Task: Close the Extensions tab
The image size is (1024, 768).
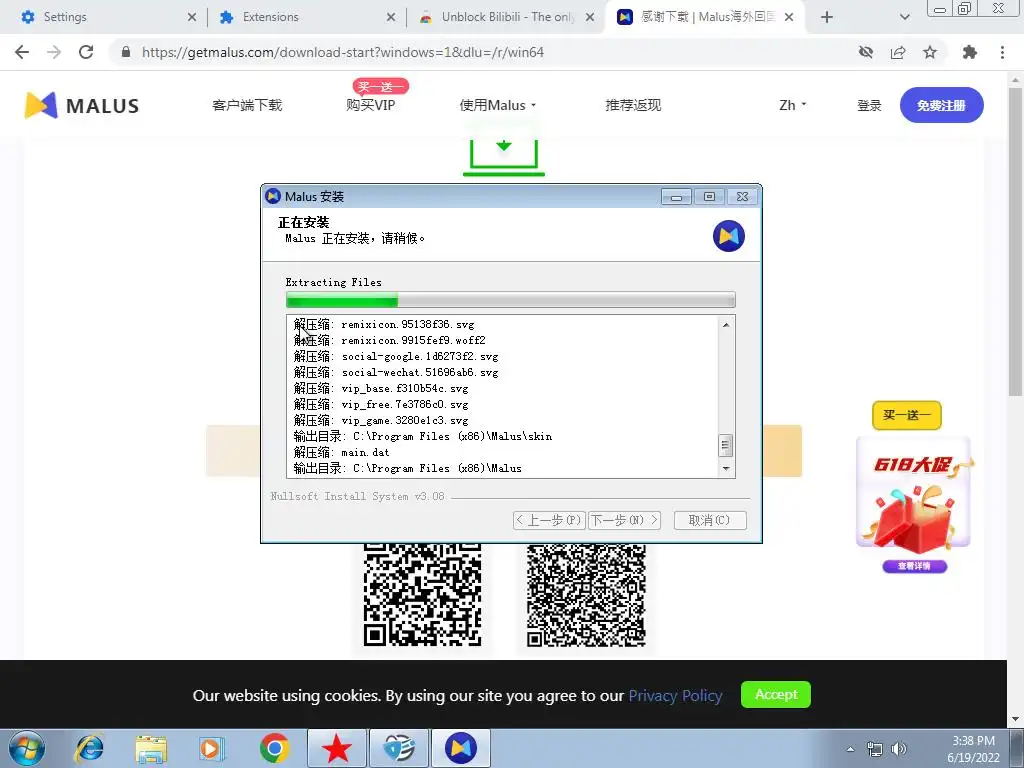Action: coord(391,17)
